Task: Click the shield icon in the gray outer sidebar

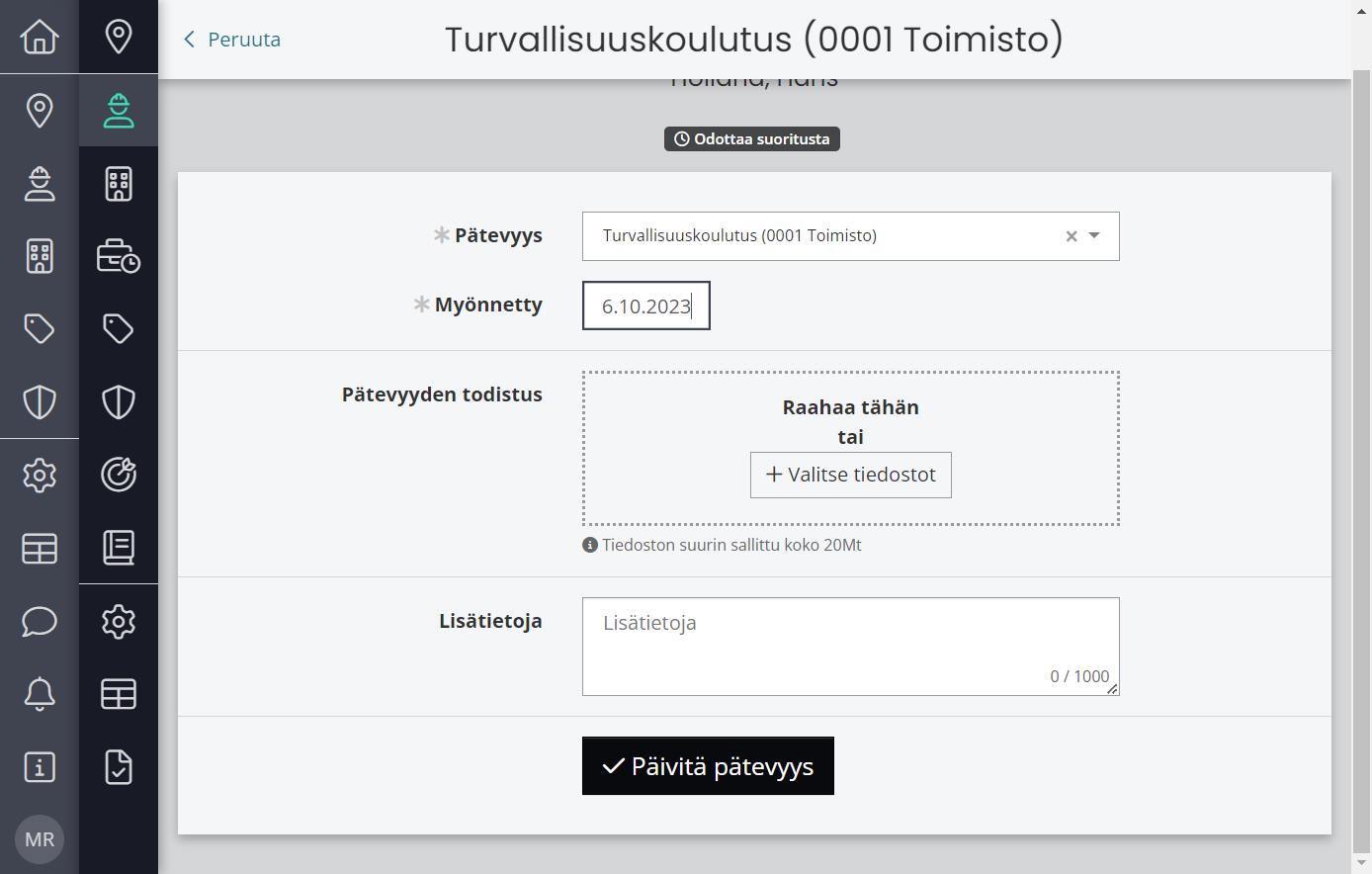Action: (x=40, y=401)
